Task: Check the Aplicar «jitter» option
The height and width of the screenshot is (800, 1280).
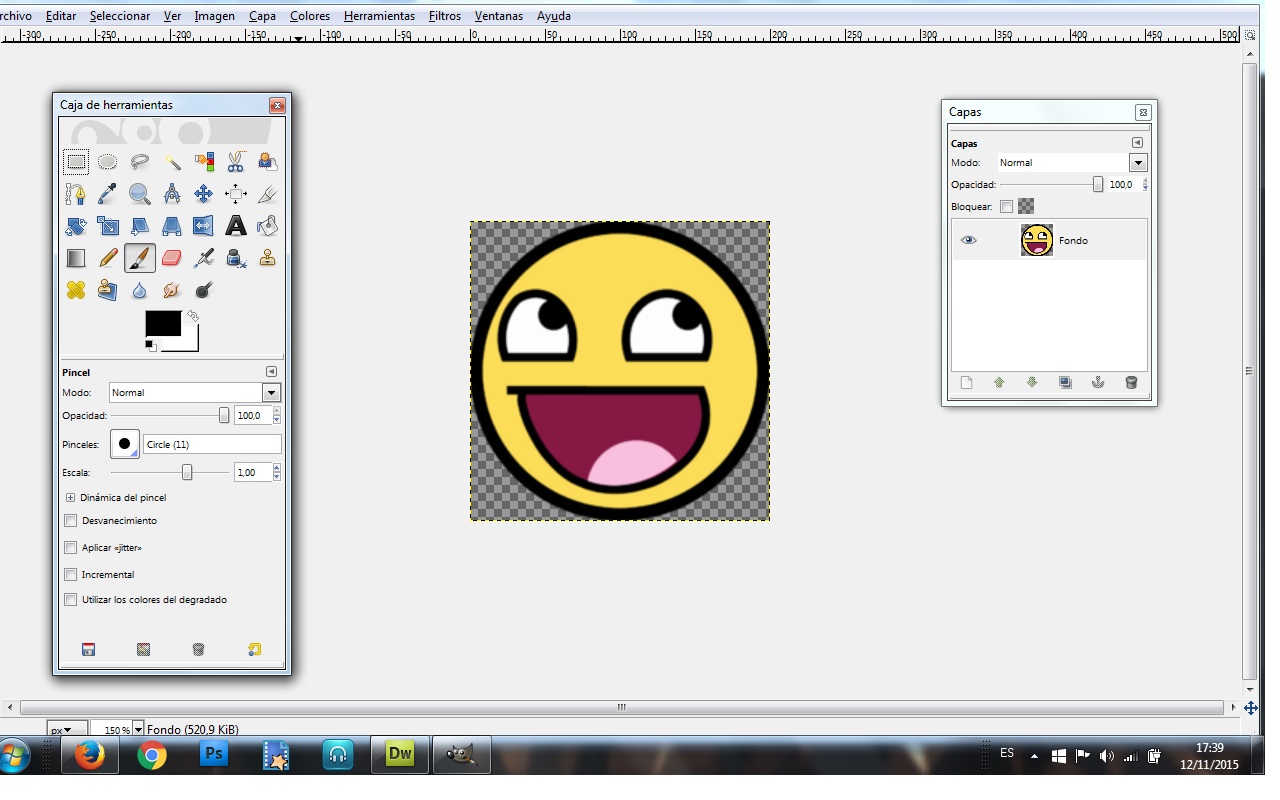Action: pyautogui.click(x=70, y=547)
